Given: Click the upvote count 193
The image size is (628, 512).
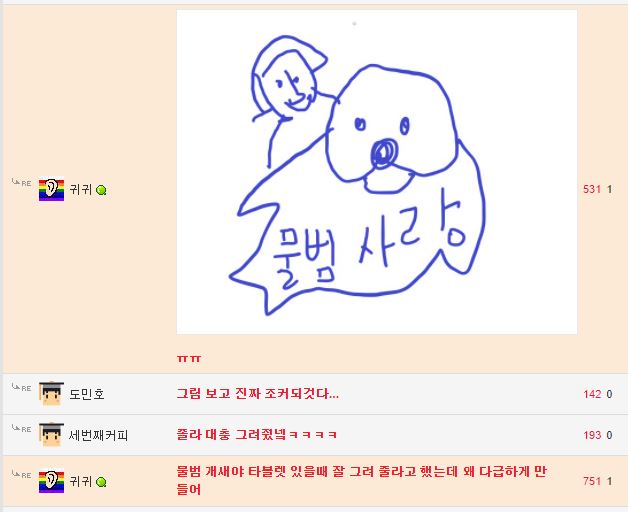Looking at the screenshot, I should coord(592,435).
